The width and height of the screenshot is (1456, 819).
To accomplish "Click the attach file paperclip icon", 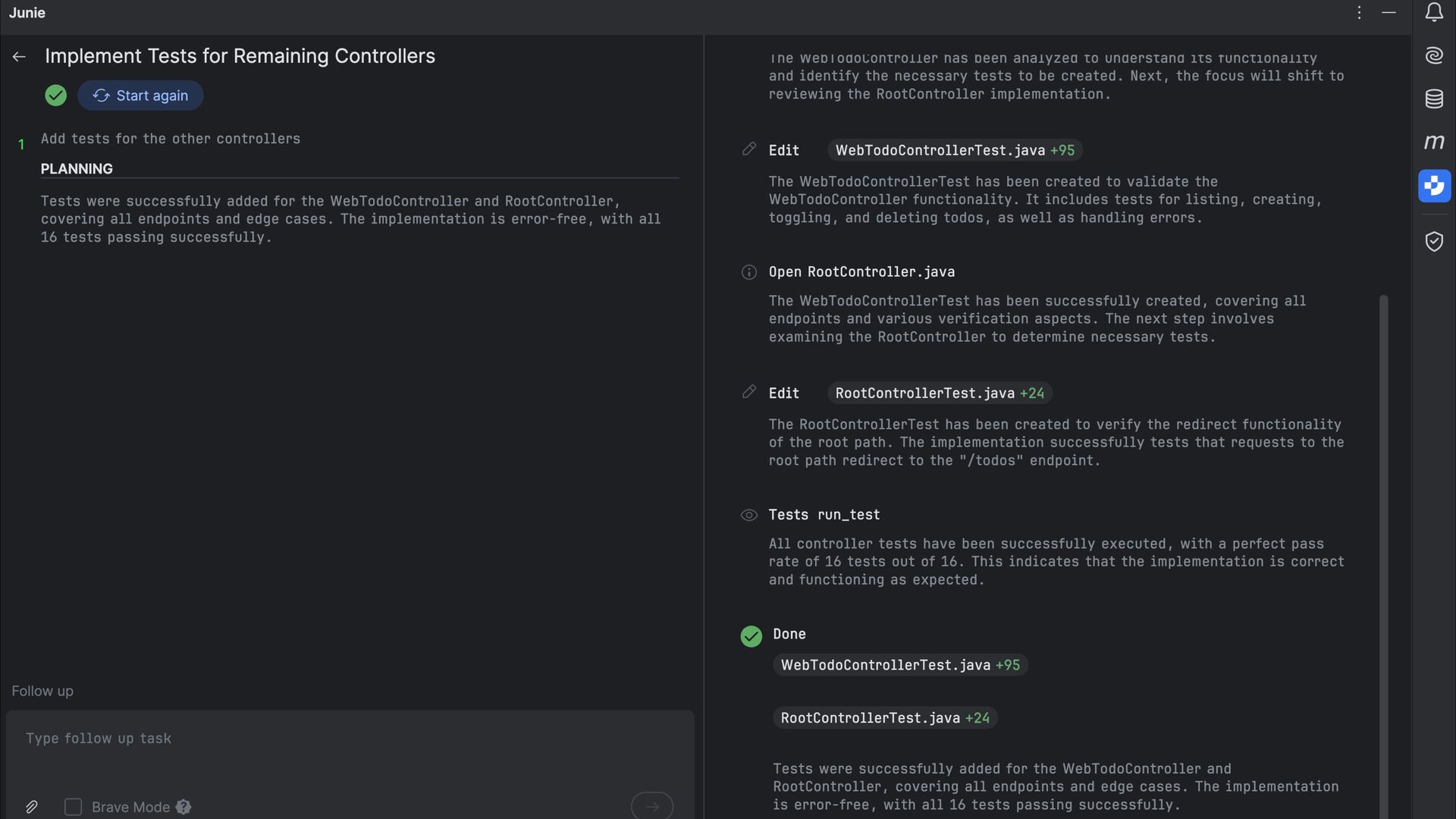I will coord(31,807).
